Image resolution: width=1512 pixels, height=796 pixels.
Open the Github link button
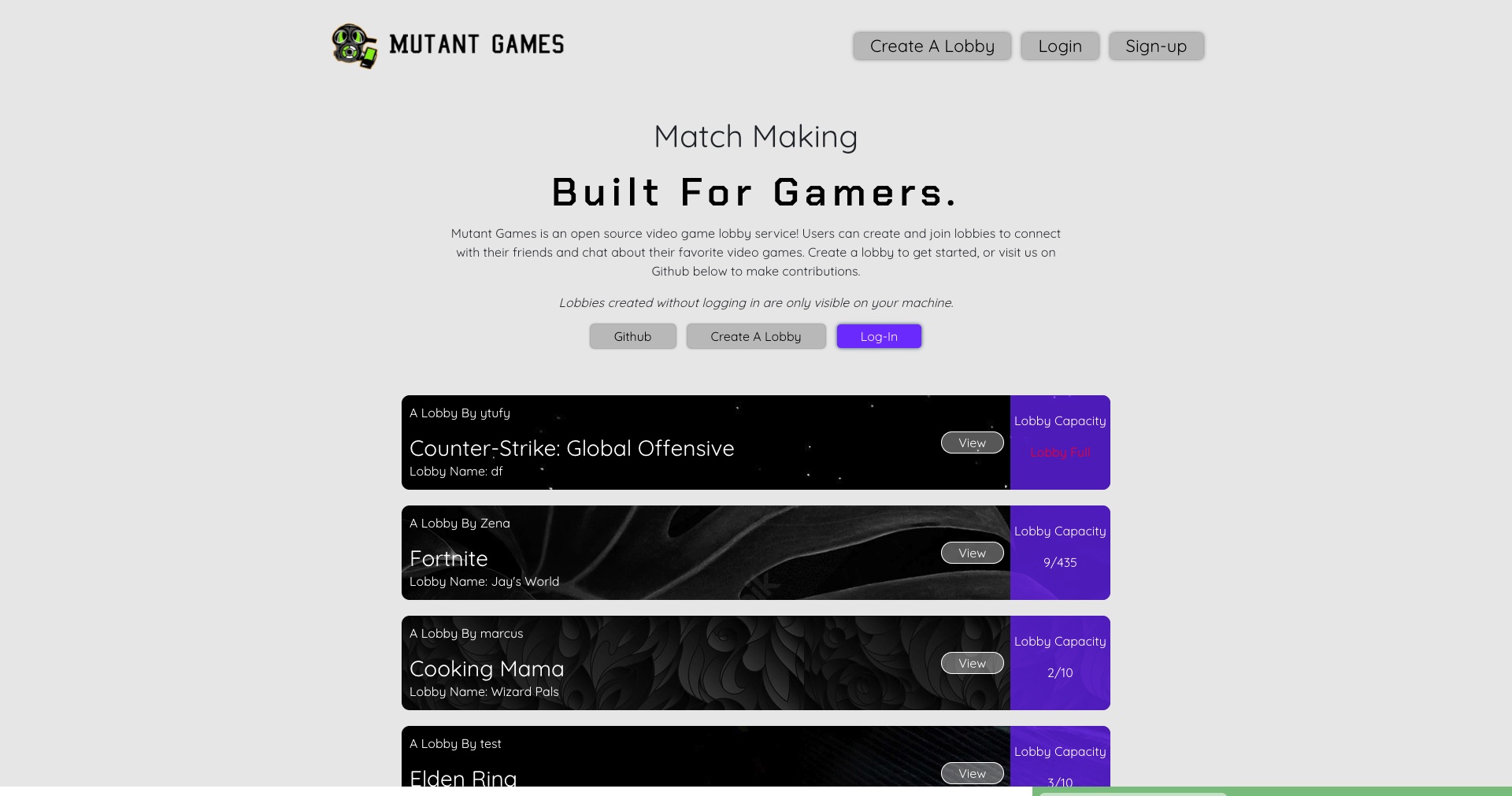[x=632, y=337]
